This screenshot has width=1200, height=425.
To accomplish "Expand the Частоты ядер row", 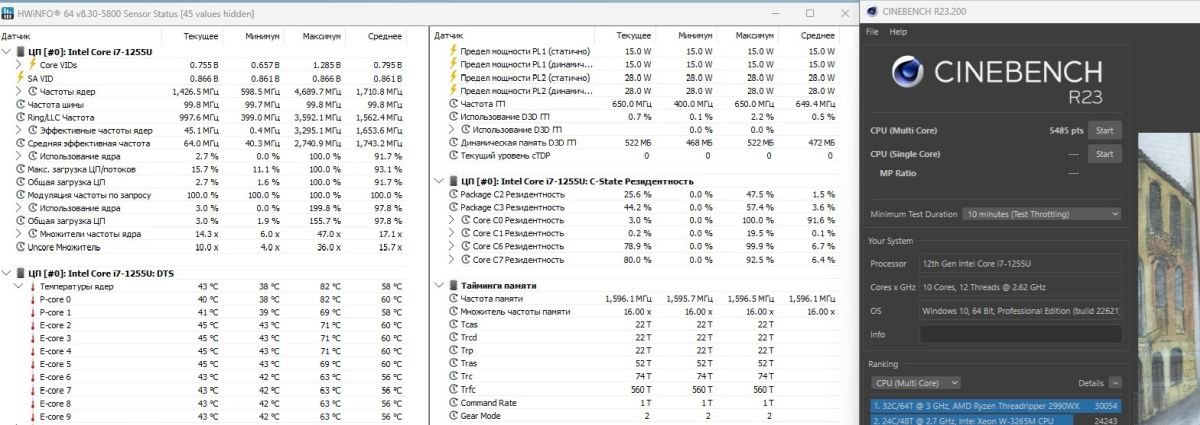I will click(20, 91).
